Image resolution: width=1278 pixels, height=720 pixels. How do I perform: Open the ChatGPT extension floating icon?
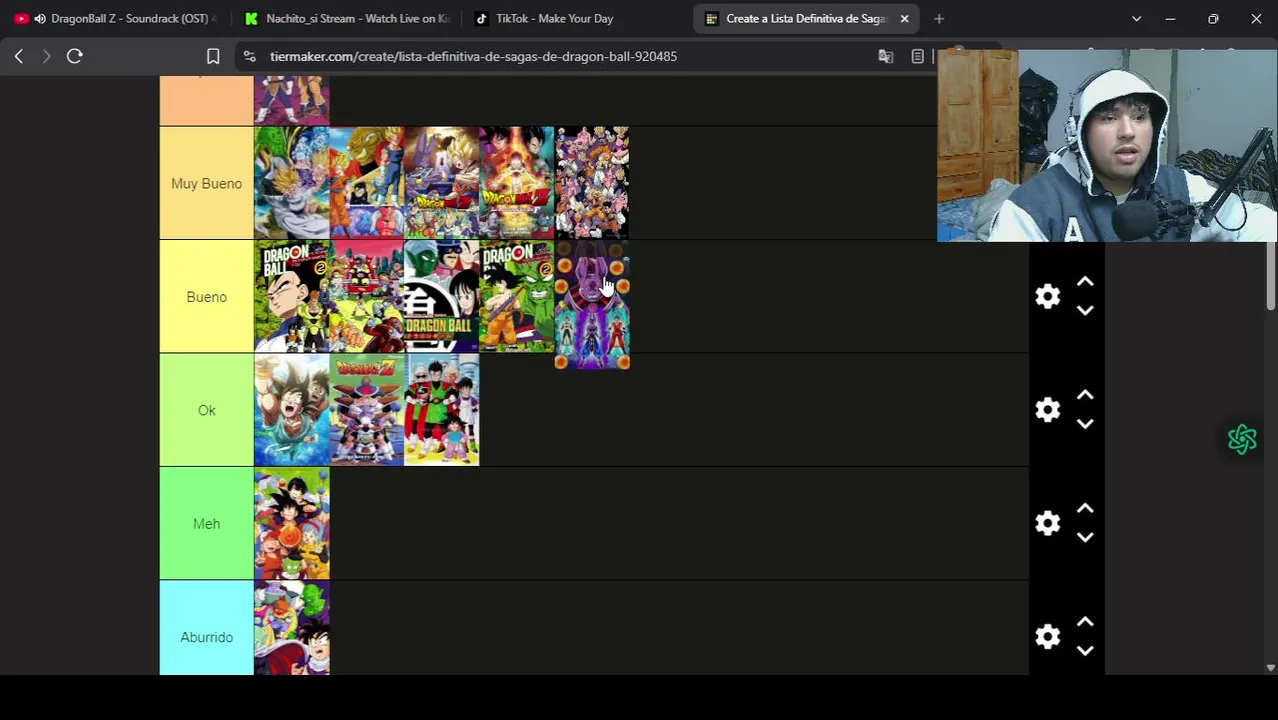tap(1242, 439)
